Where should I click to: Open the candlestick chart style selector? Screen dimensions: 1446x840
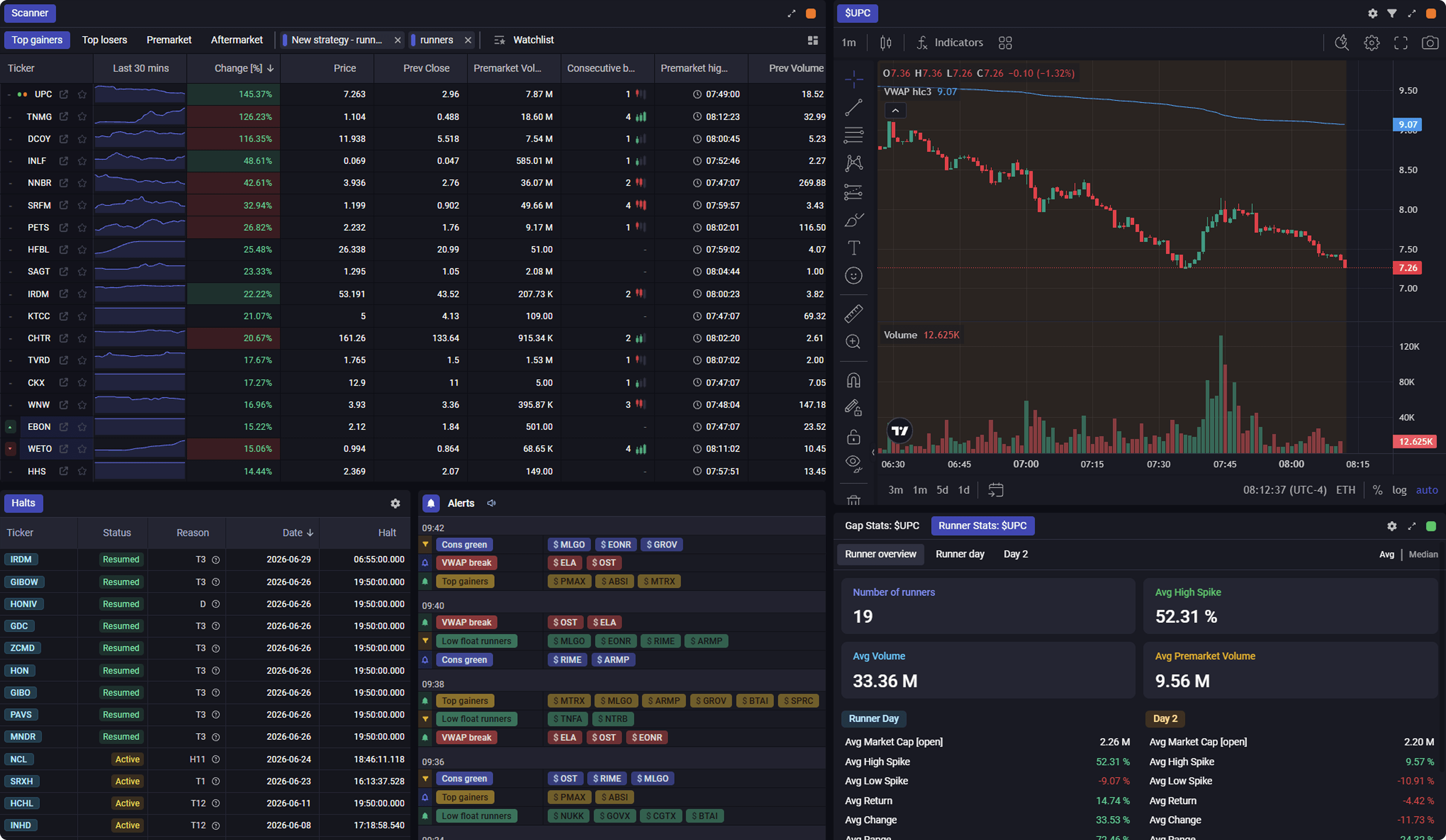click(885, 43)
